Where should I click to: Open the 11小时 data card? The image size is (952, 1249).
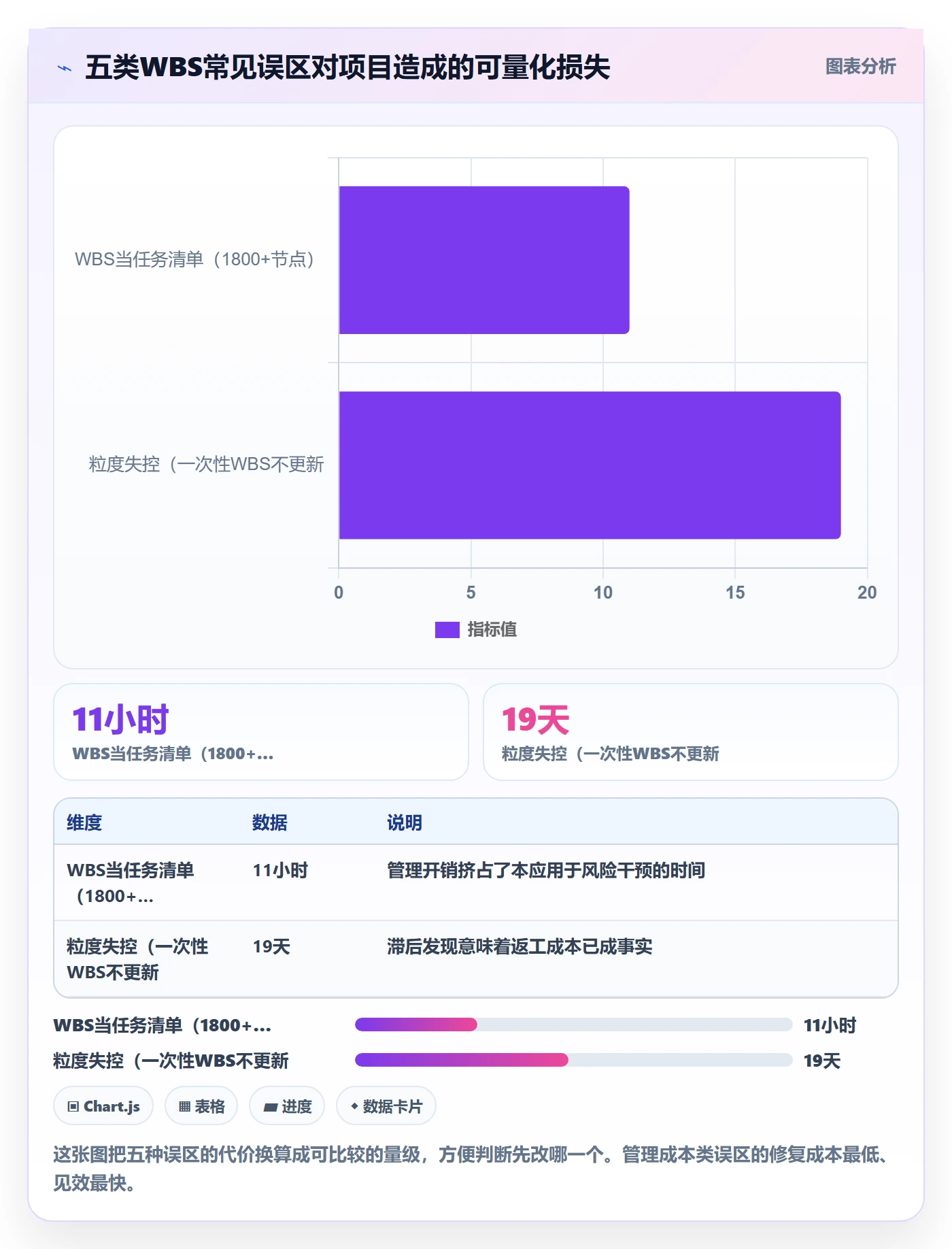pos(261,732)
